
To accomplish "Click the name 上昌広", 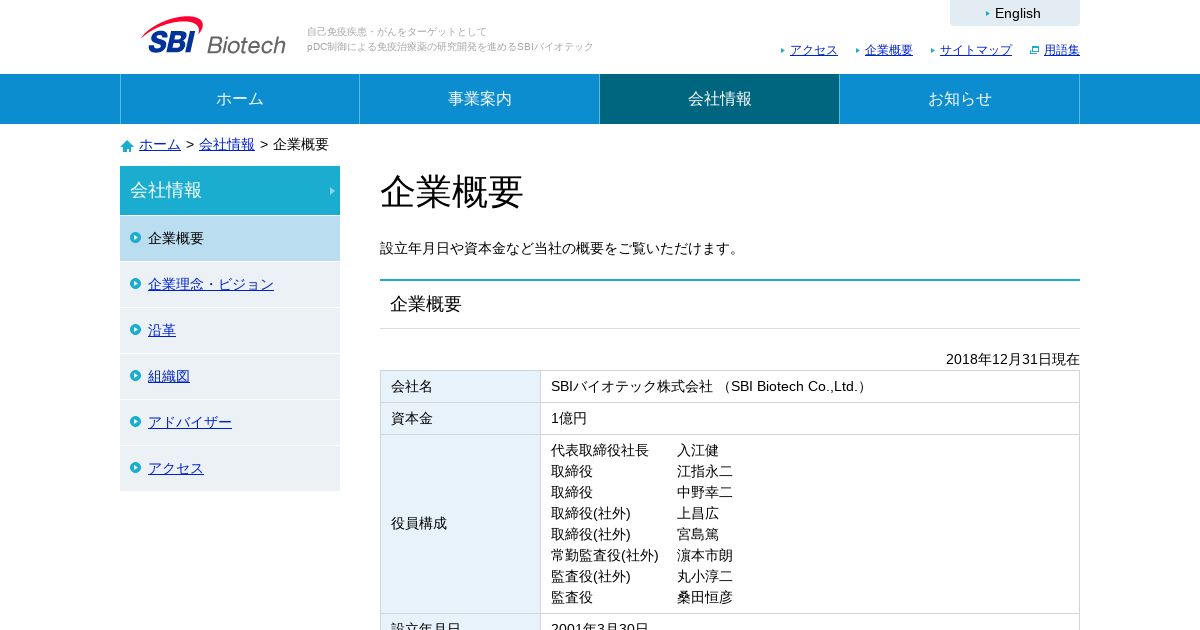I will click(x=698, y=514).
